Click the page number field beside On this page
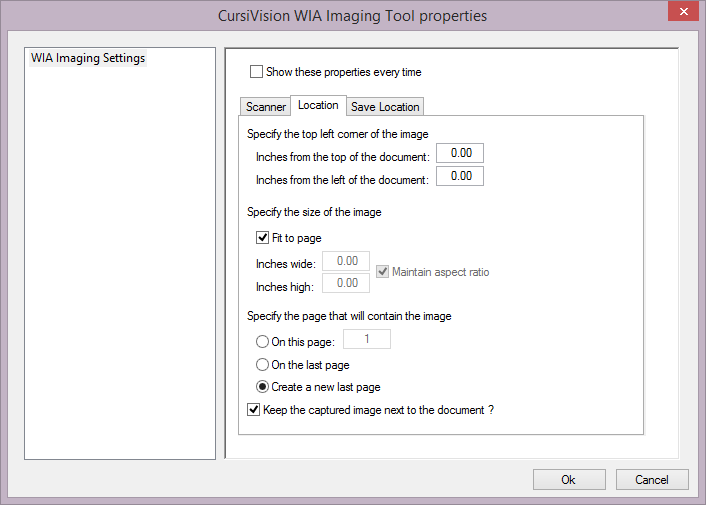706x505 pixels. tap(367, 340)
